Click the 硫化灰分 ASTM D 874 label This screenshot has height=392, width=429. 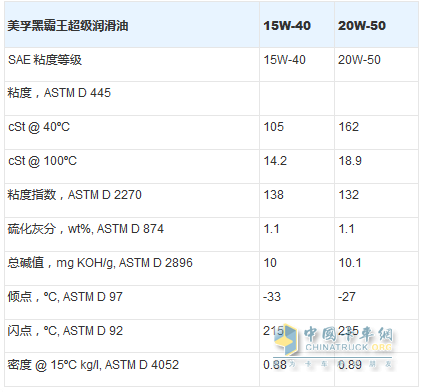click(x=86, y=229)
